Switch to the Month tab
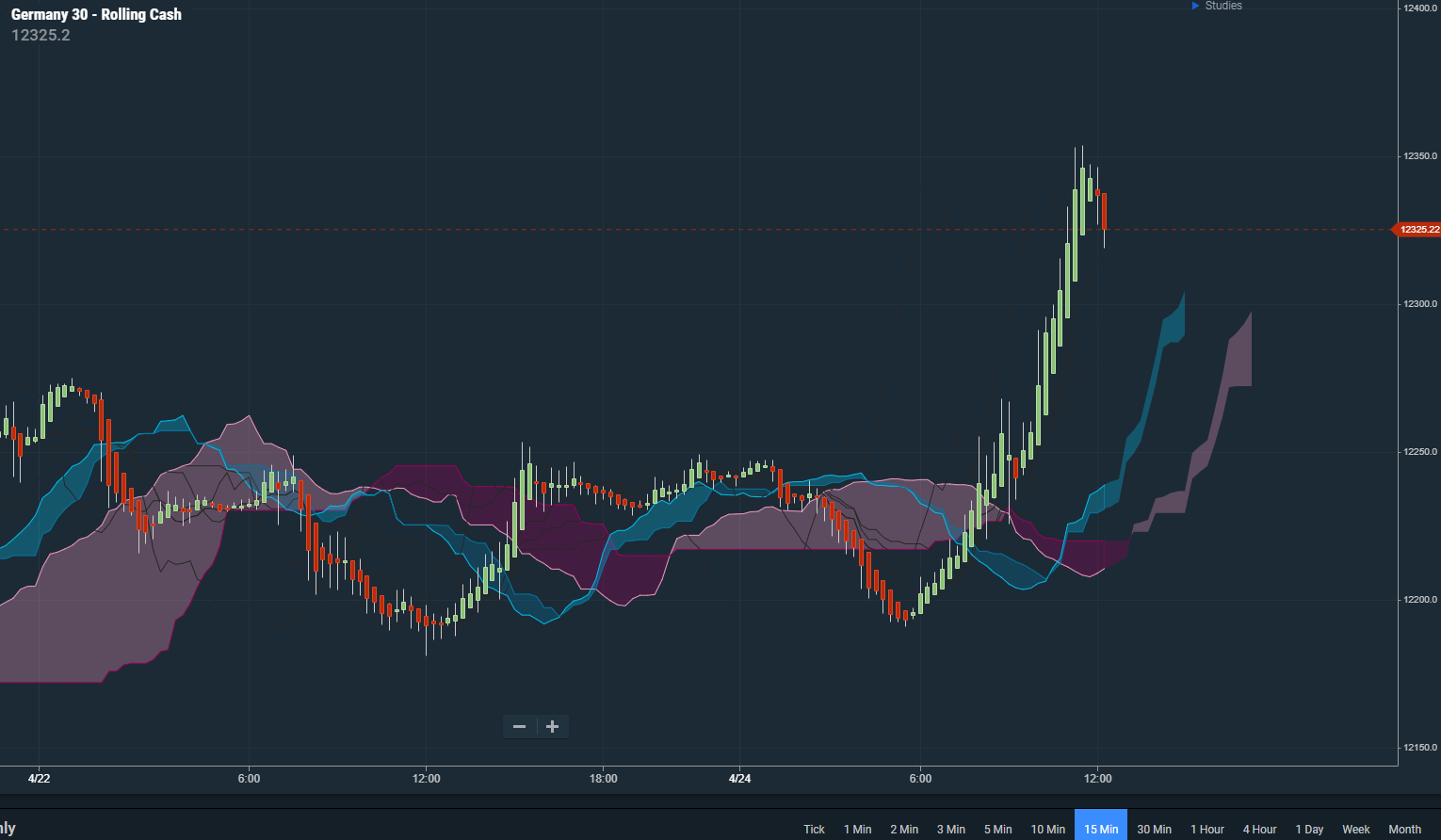 [x=1404, y=829]
